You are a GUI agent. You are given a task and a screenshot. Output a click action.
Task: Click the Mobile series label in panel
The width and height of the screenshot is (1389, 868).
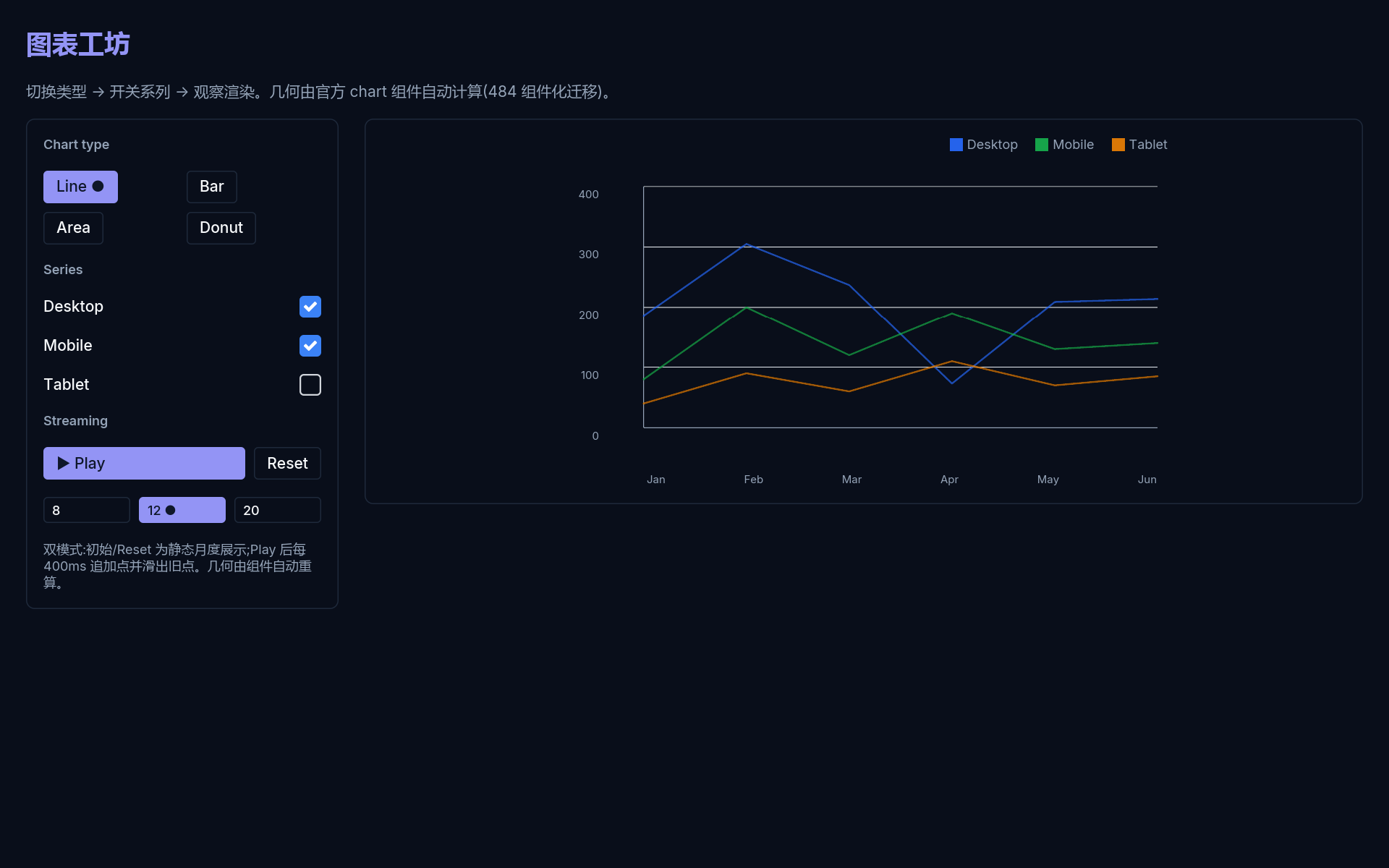[68, 346]
